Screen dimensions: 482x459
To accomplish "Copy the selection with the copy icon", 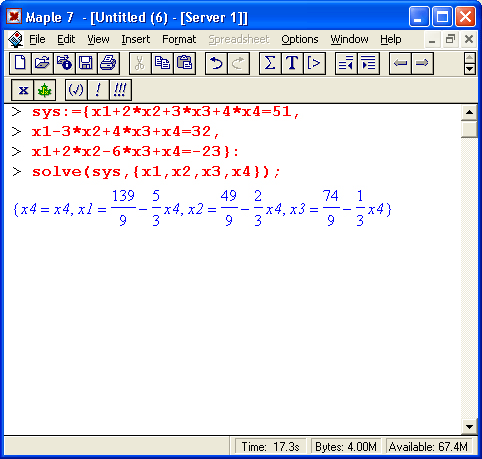I will coord(162,63).
